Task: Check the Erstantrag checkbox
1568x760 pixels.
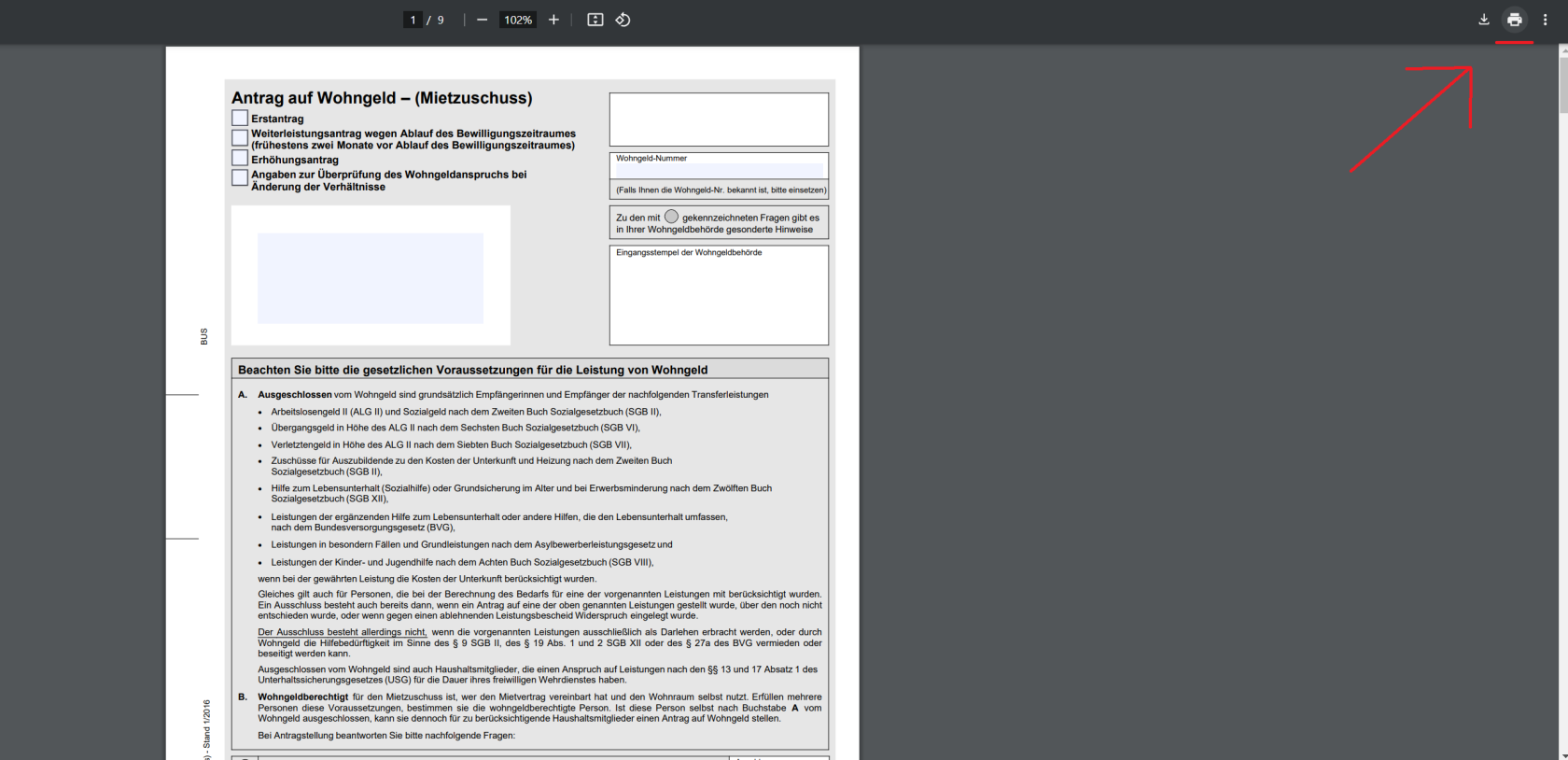Action: (x=240, y=118)
